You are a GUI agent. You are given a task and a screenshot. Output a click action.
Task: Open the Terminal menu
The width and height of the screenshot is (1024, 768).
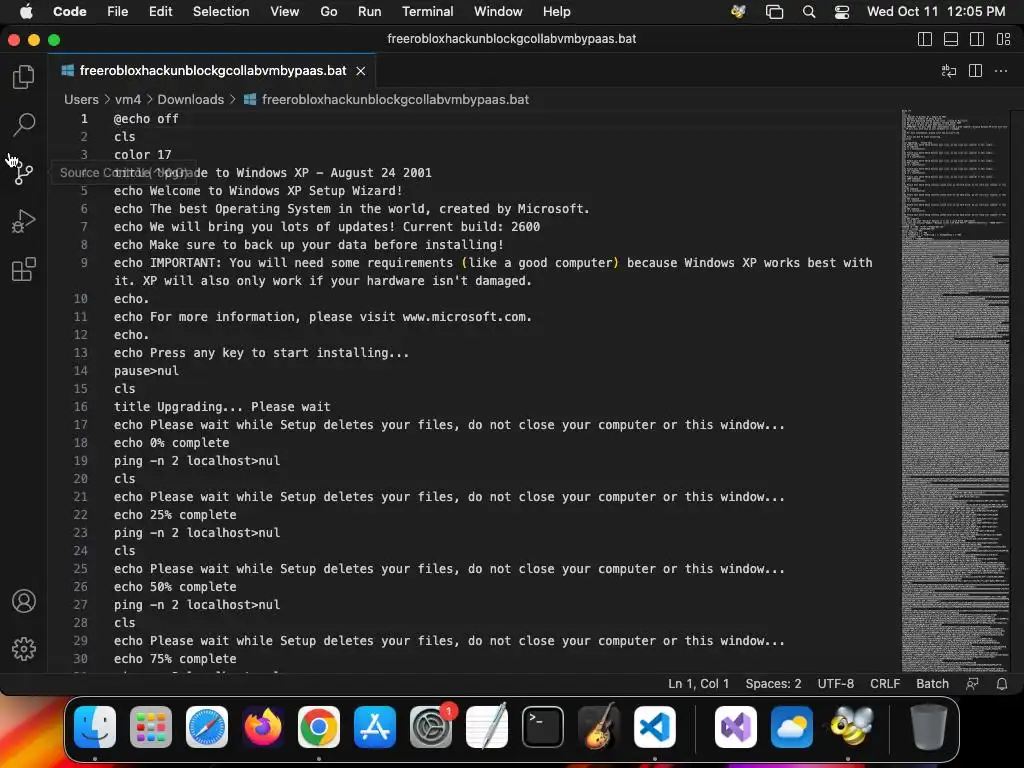click(428, 12)
